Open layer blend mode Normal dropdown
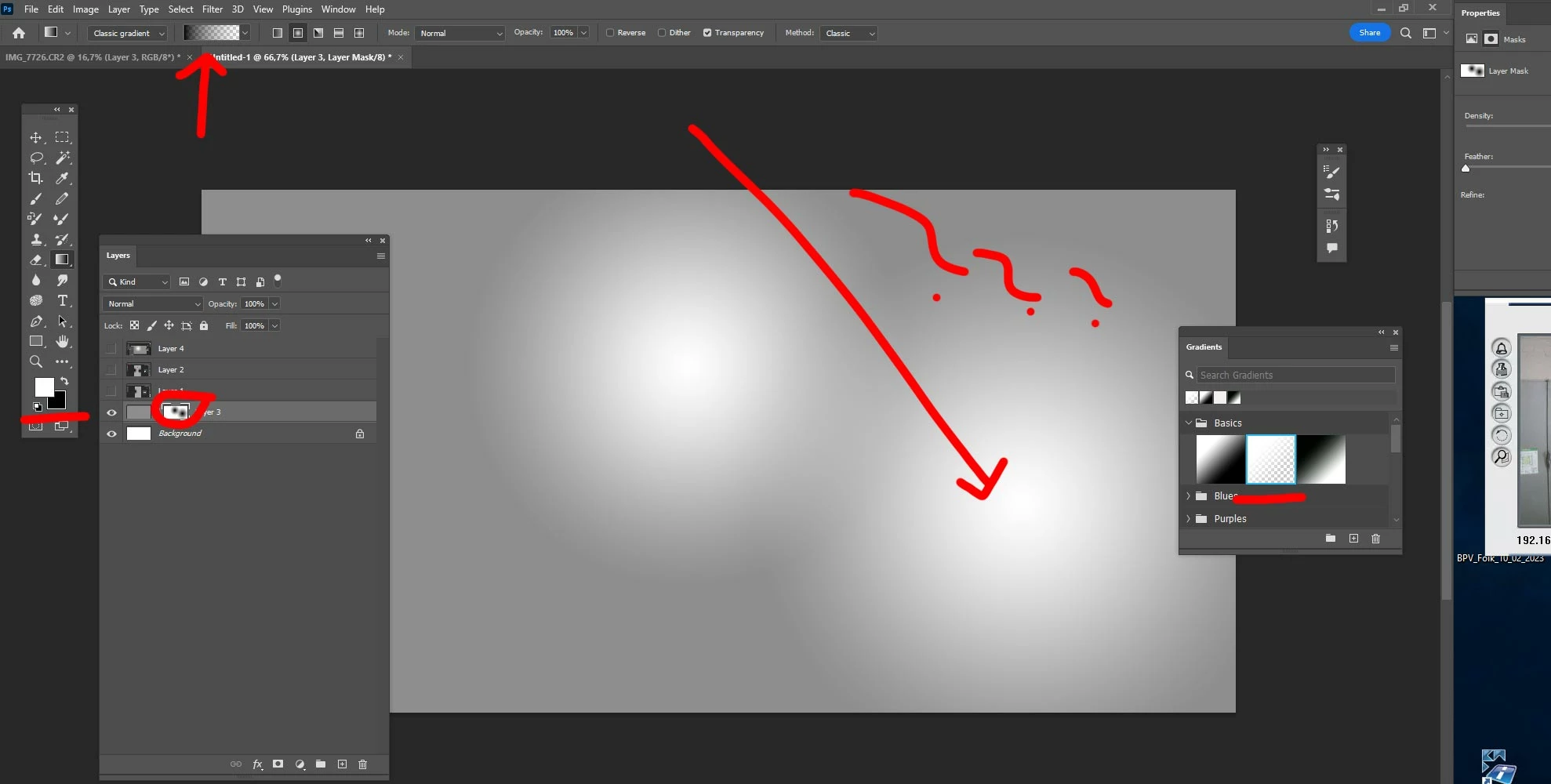The height and width of the screenshot is (784, 1551). pyautogui.click(x=153, y=303)
